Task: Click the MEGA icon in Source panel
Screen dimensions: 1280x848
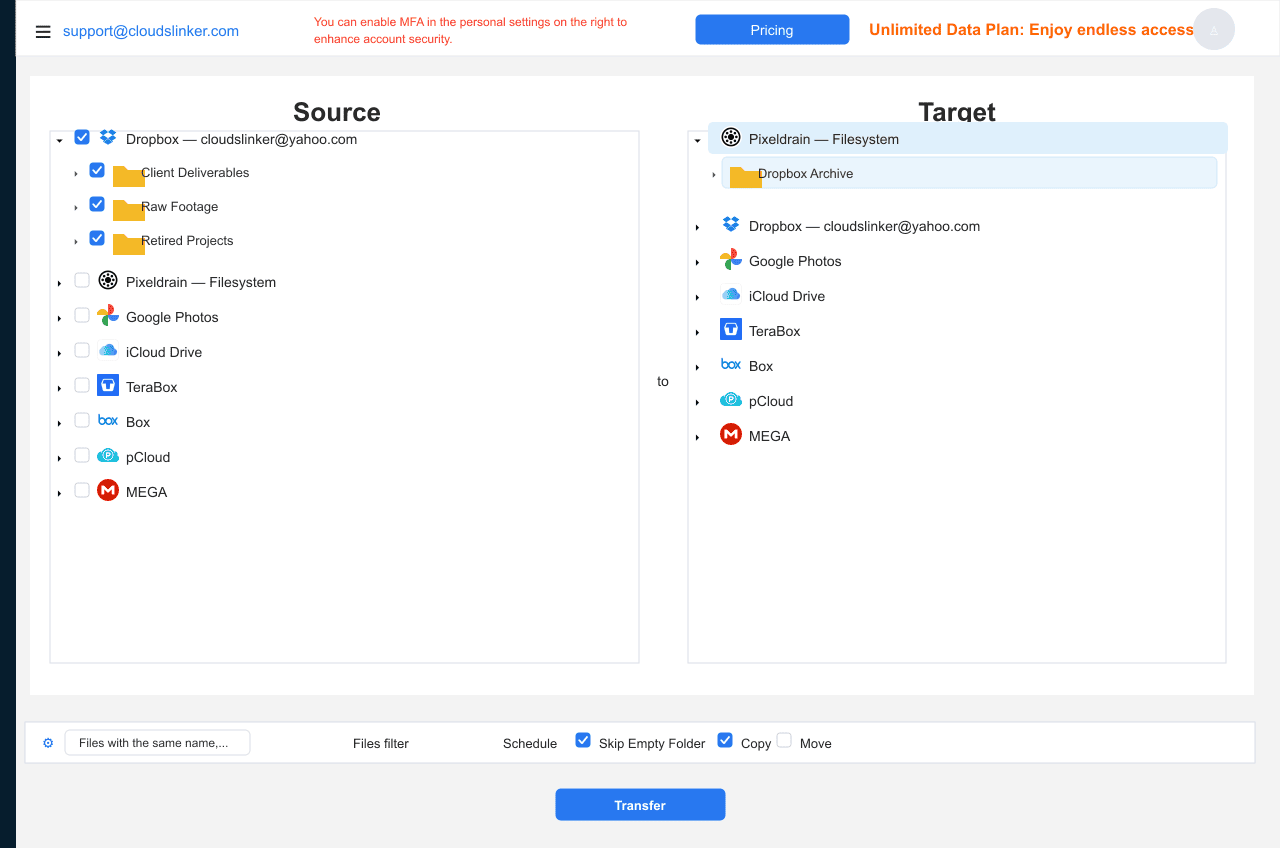Action: pos(108,491)
